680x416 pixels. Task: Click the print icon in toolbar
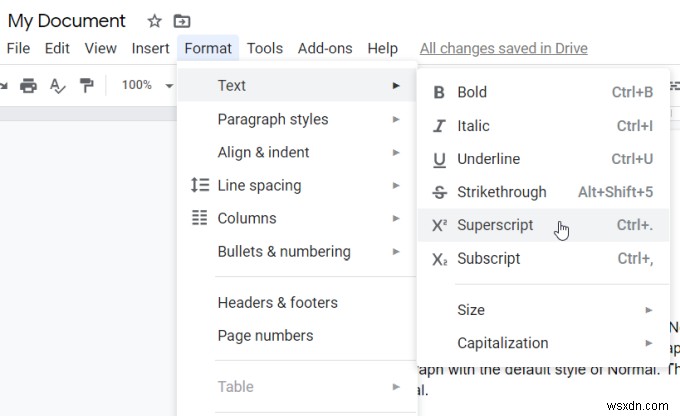click(x=28, y=85)
